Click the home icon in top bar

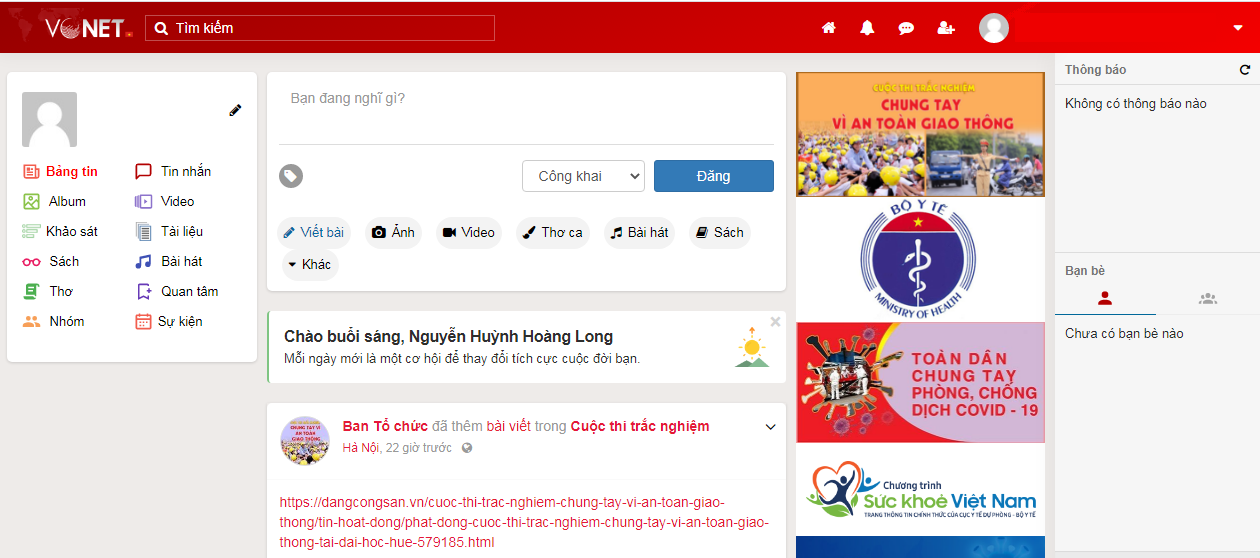click(x=828, y=28)
